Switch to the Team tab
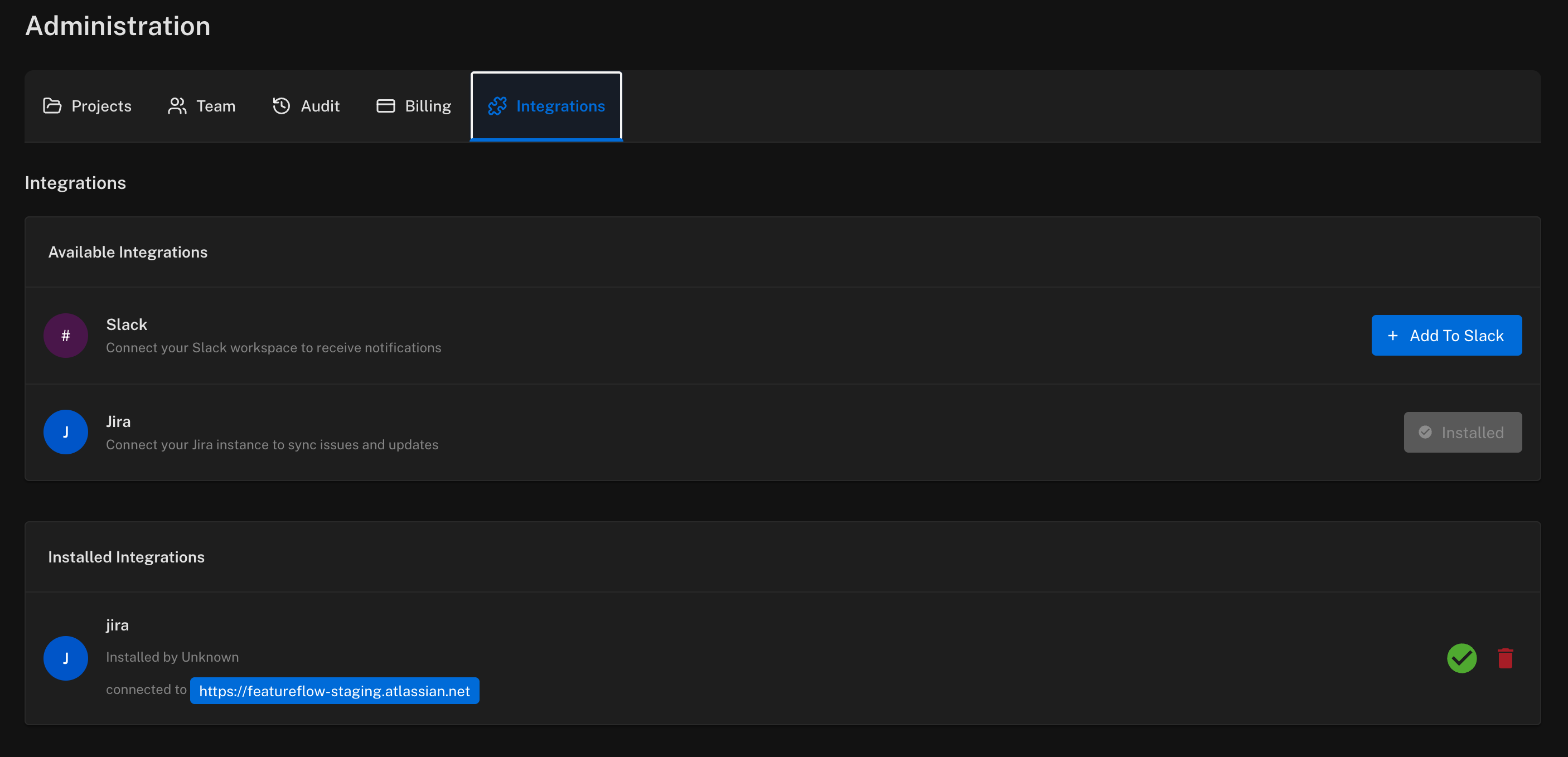 [x=201, y=106]
